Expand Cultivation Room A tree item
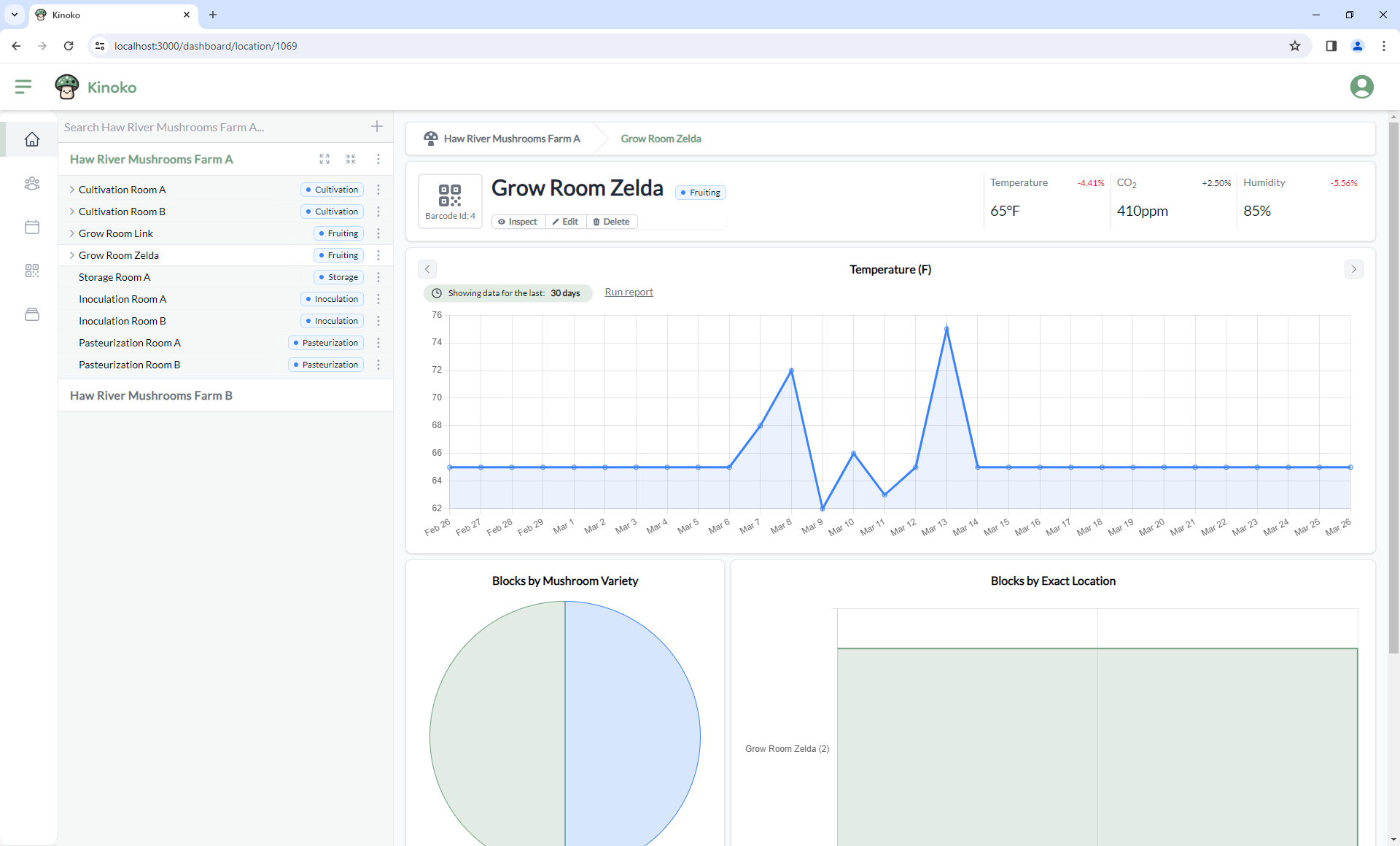This screenshot has width=1400, height=846. tap(71, 190)
